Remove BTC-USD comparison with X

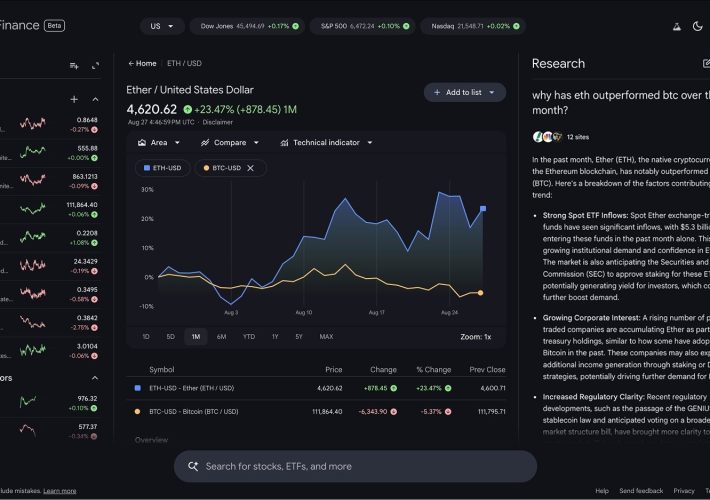(250, 168)
